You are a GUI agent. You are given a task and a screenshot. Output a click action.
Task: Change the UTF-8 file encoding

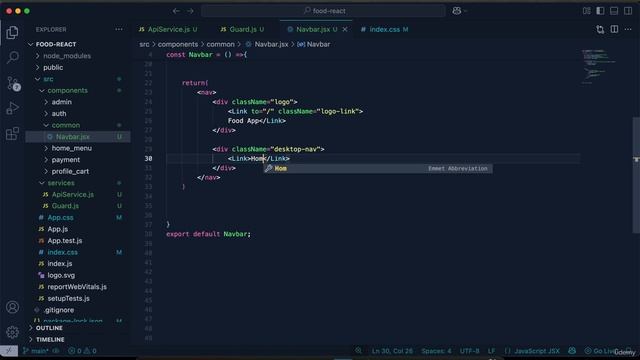click(x=469, y=351)
